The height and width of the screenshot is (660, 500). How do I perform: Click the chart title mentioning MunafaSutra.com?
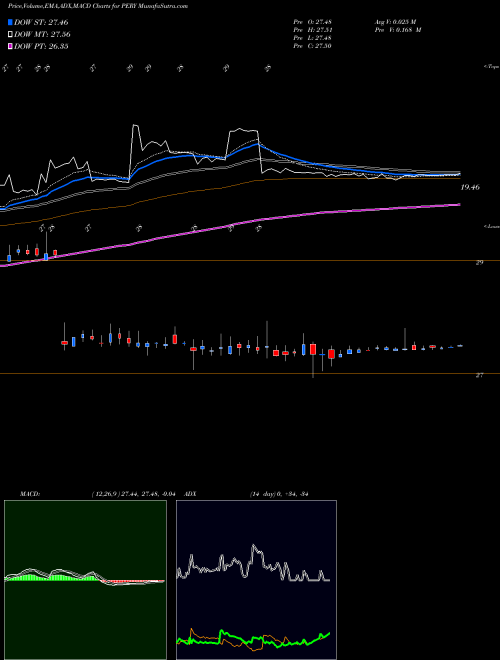(98, 6)
